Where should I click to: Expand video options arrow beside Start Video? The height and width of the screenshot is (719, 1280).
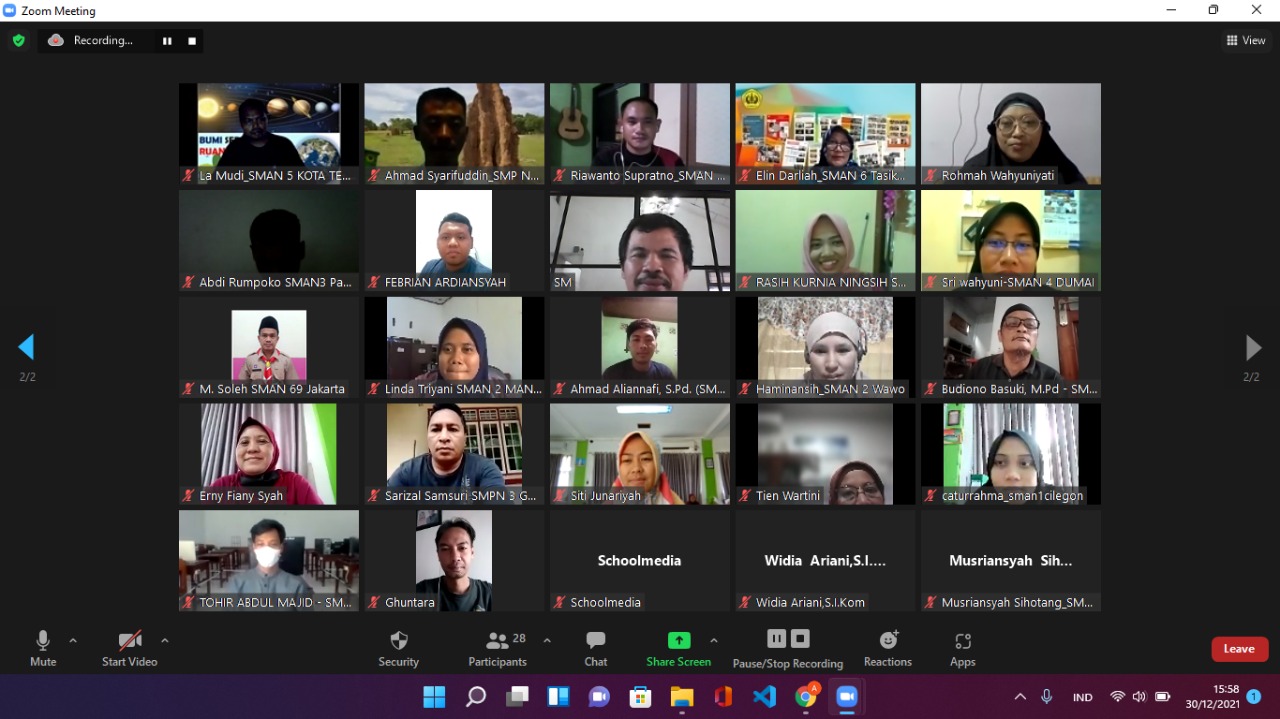(x=165, y=640)
